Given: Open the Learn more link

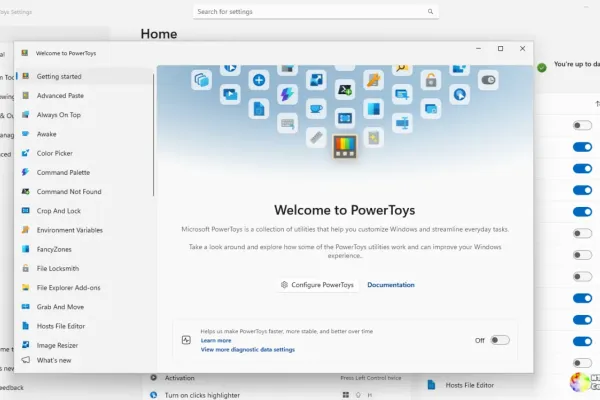Looking at the screenshot, I should click(216, 340).
